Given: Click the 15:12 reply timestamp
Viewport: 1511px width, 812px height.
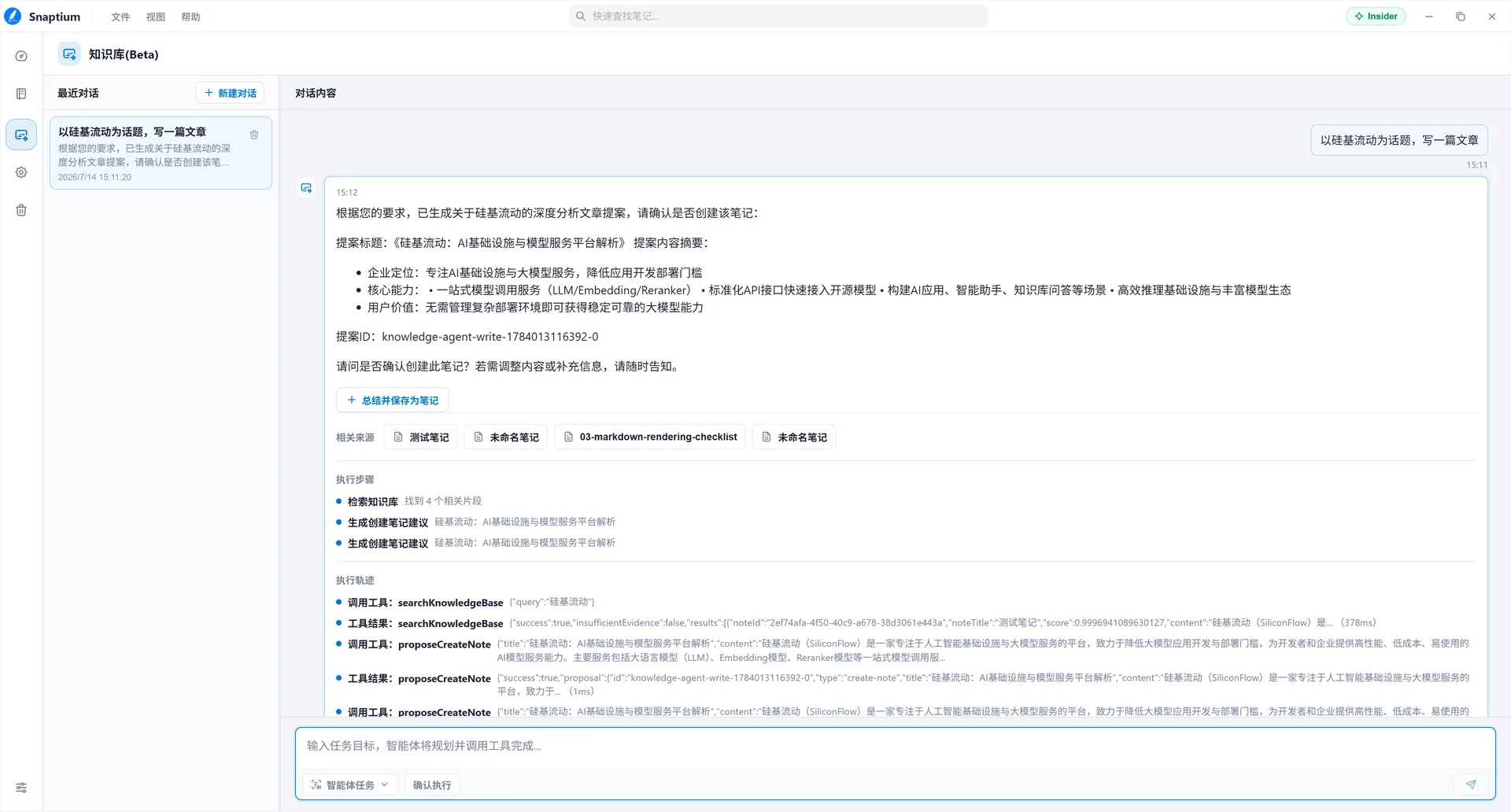Looking at the screenshot, I should 347,193.
